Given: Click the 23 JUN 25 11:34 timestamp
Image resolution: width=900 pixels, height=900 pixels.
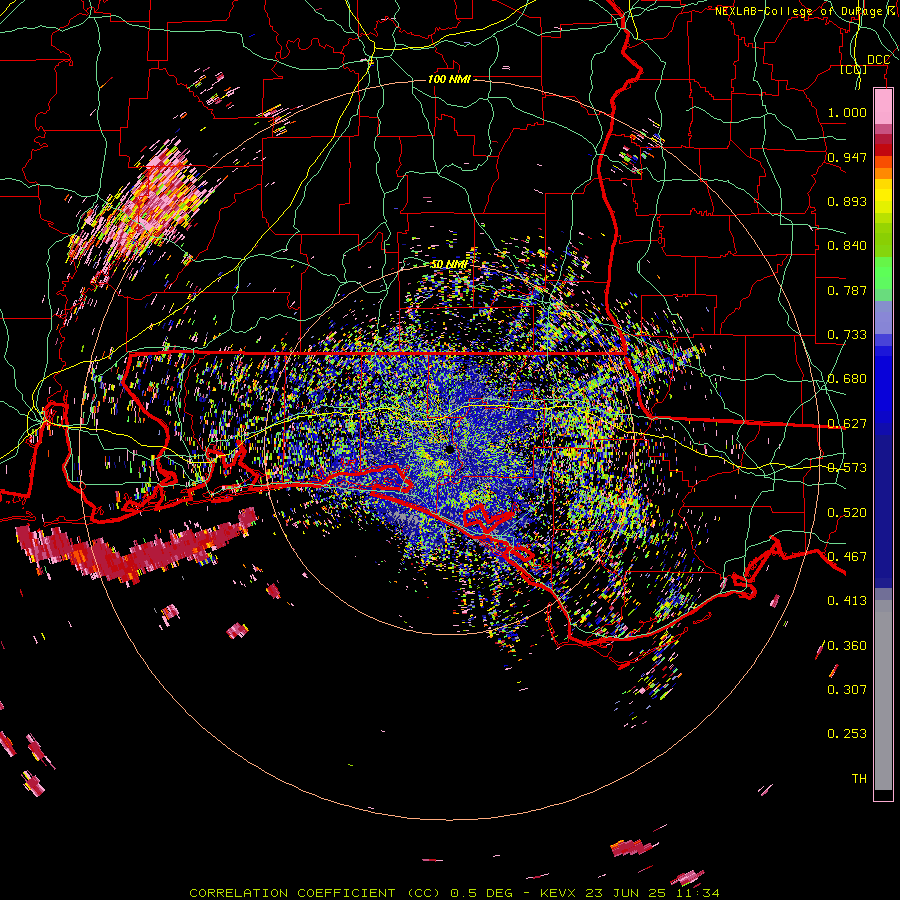Looking at the screenshot, I should tap(652, 893).
